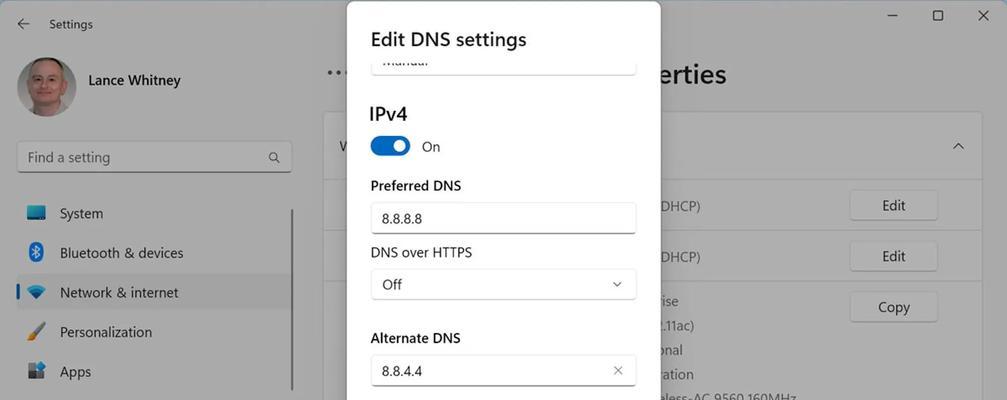Collapse the properties section chevron
The width and height of the screenshot is (1007, 400).
(x=958, y=146)
